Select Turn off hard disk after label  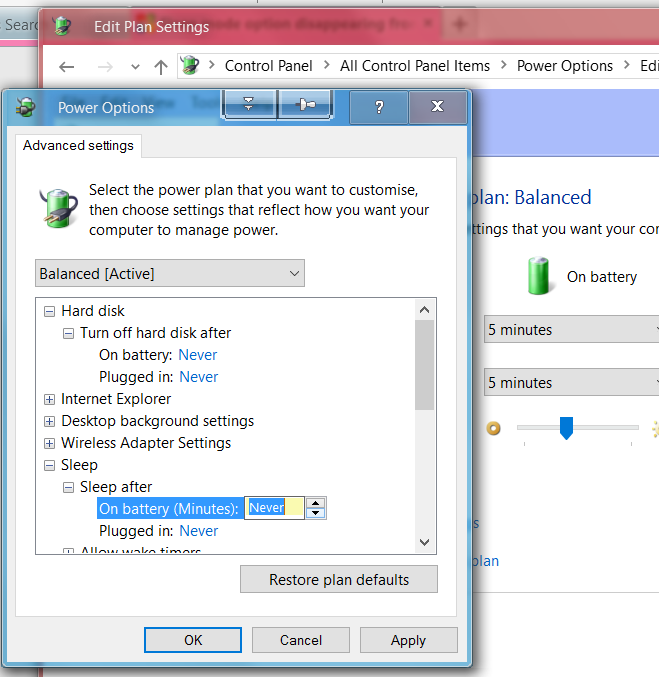pyautogui.click(x=155, y=333)
